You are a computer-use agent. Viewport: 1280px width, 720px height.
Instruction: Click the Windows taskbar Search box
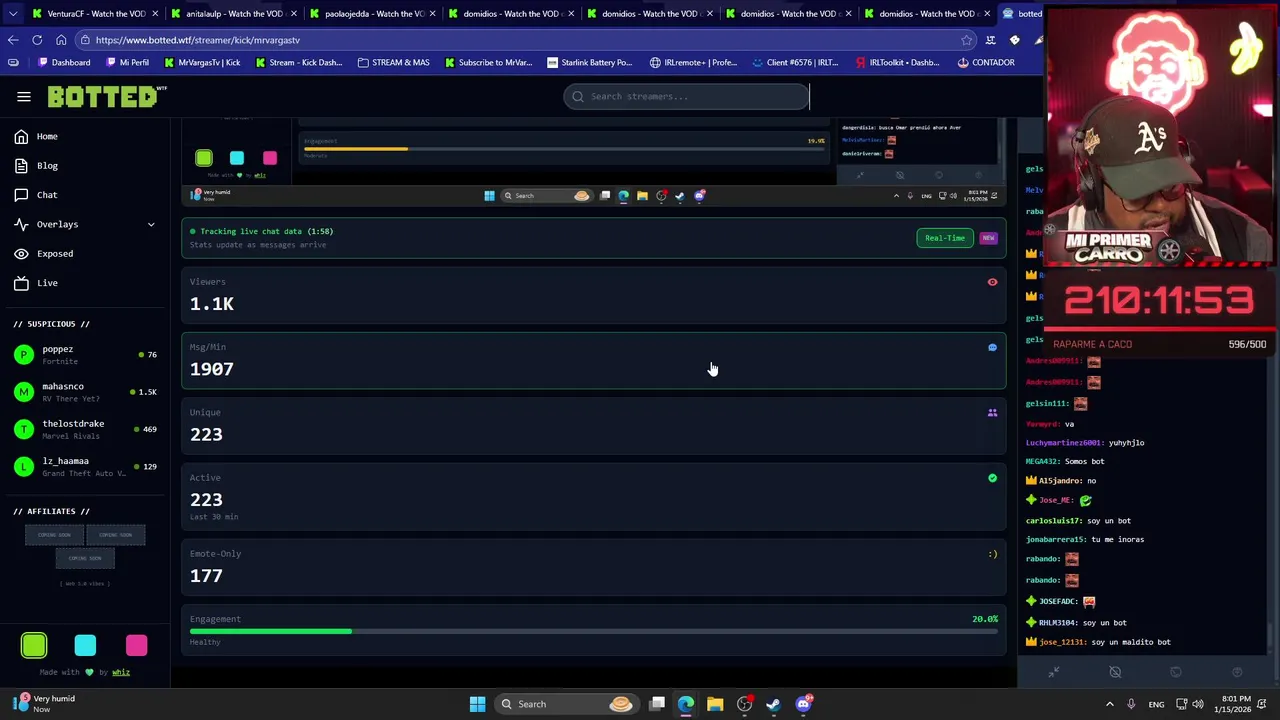[x=567, y=704]
